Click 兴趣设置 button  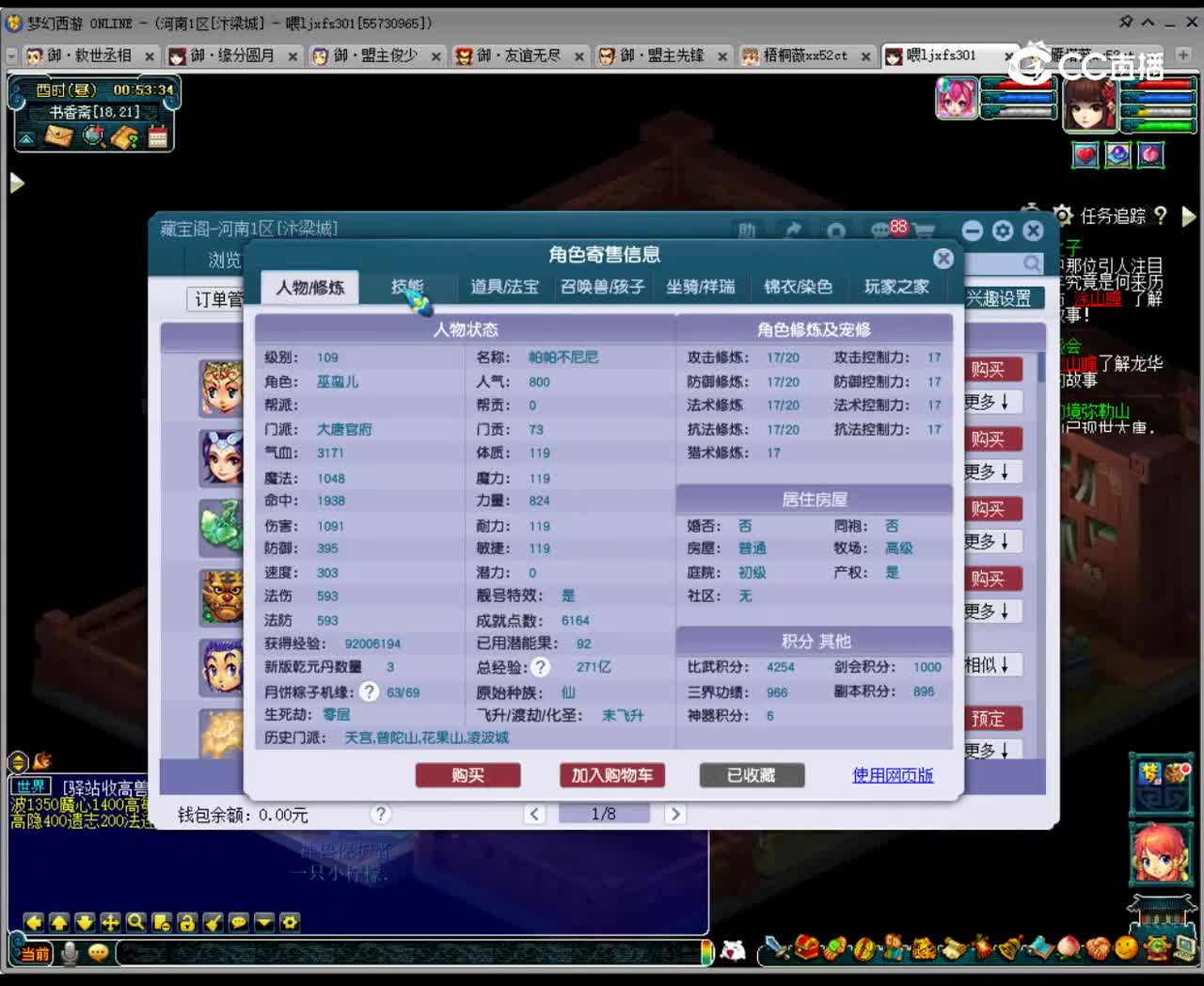pos(1000,298)
